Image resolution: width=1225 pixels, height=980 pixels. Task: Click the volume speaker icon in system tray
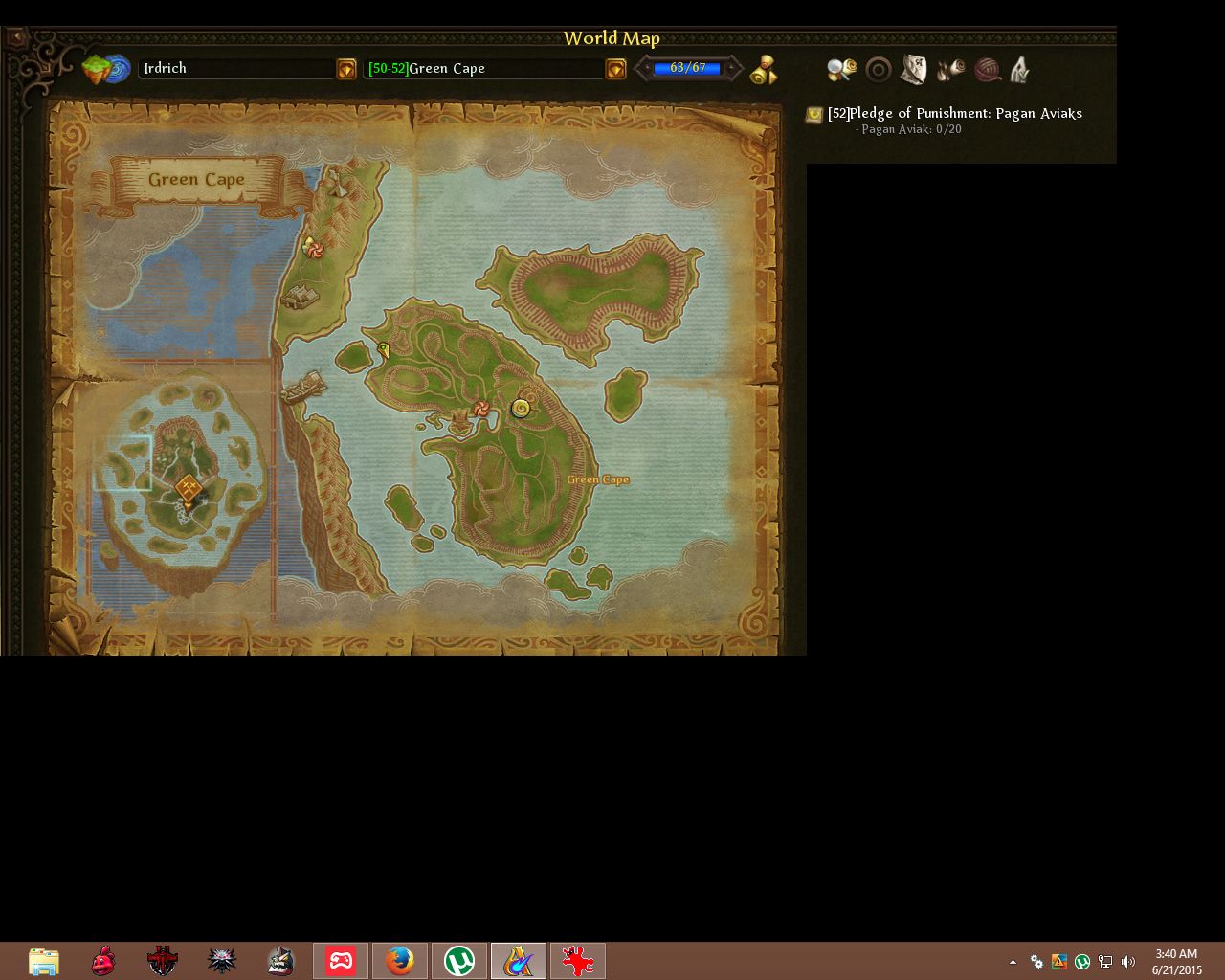click(1128, 962)
